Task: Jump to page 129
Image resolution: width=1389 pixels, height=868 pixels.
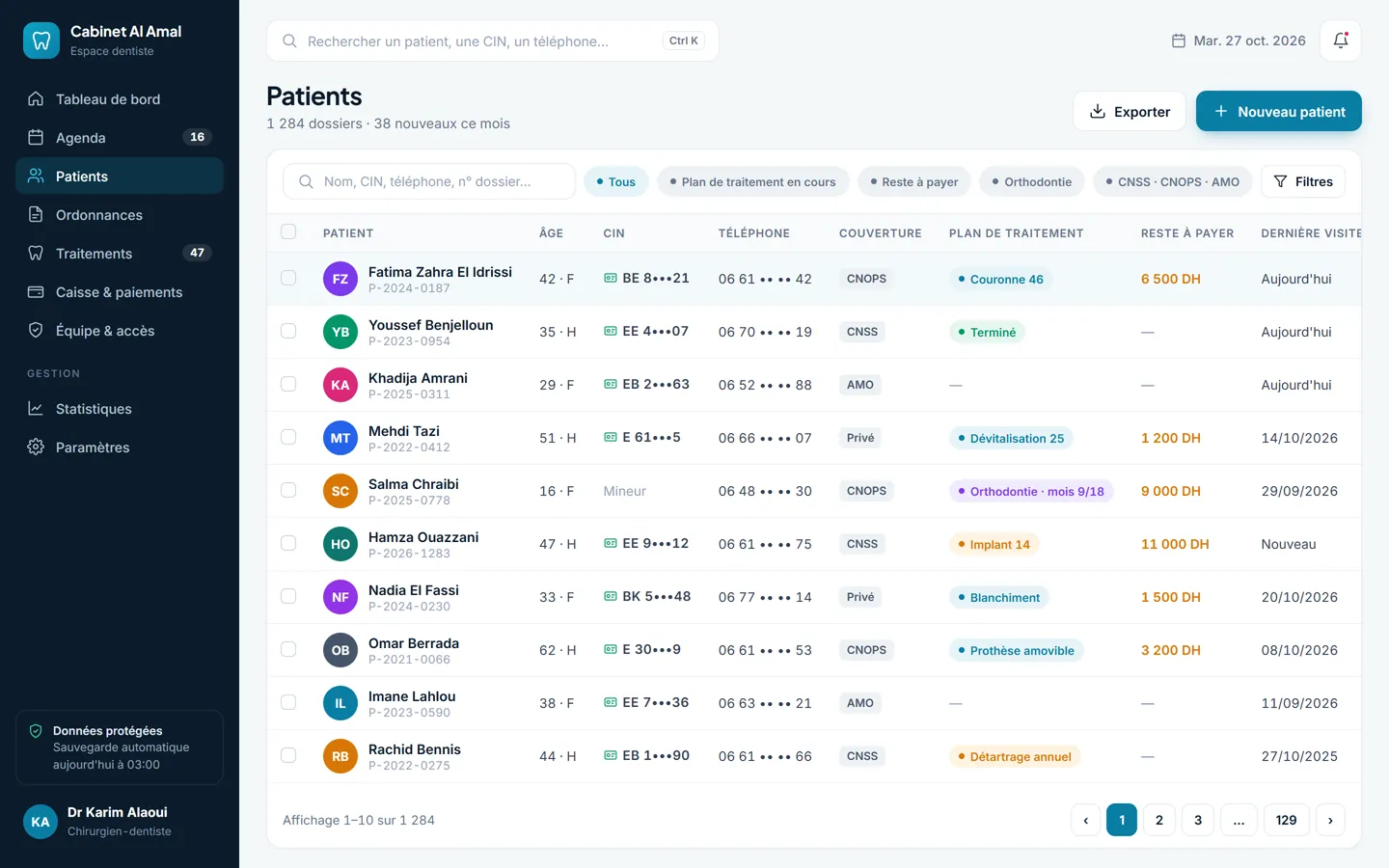Action: pos(1286,820)
